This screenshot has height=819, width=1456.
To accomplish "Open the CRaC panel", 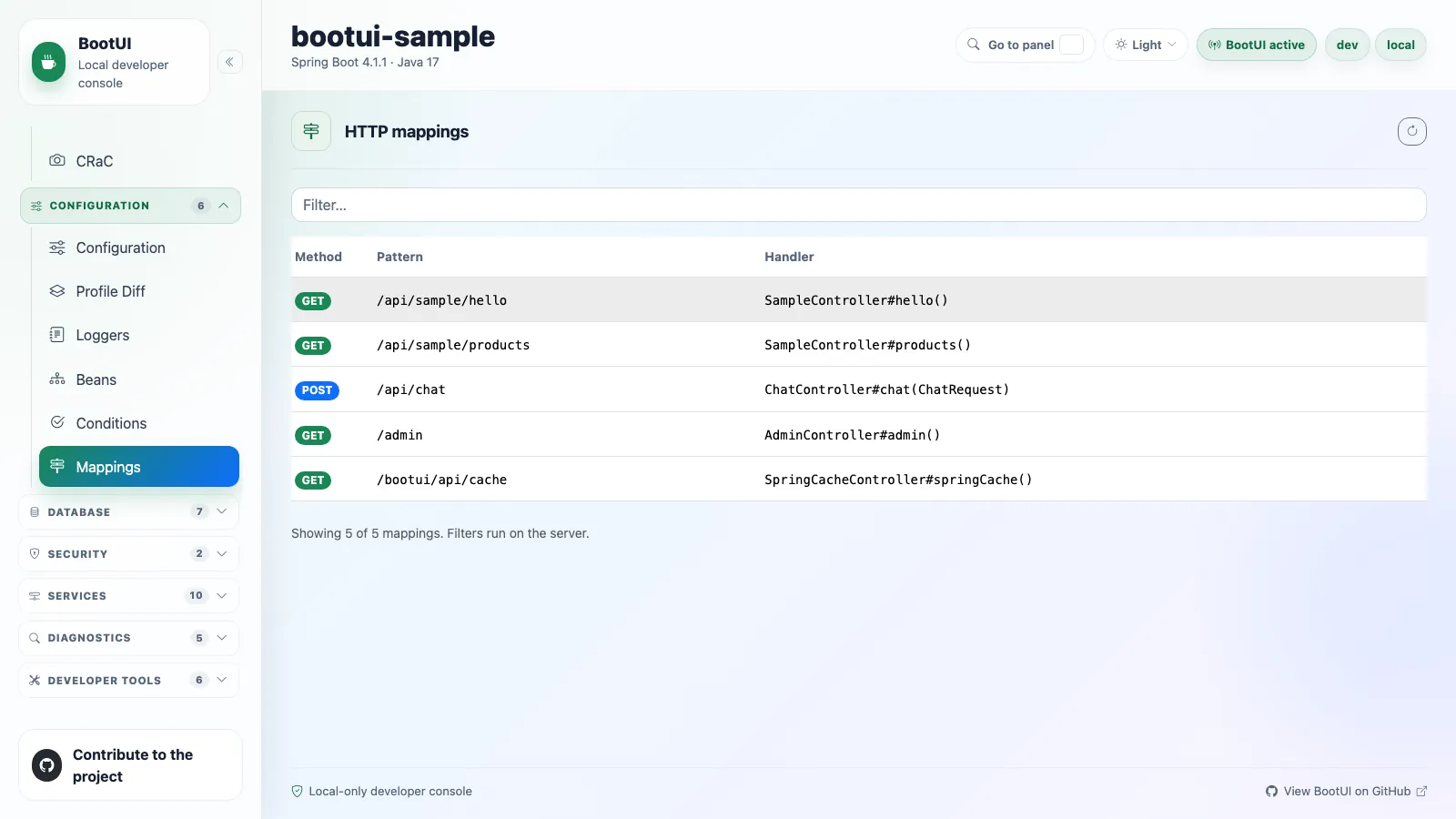I will pyautogui.click(x=138, y=161).
